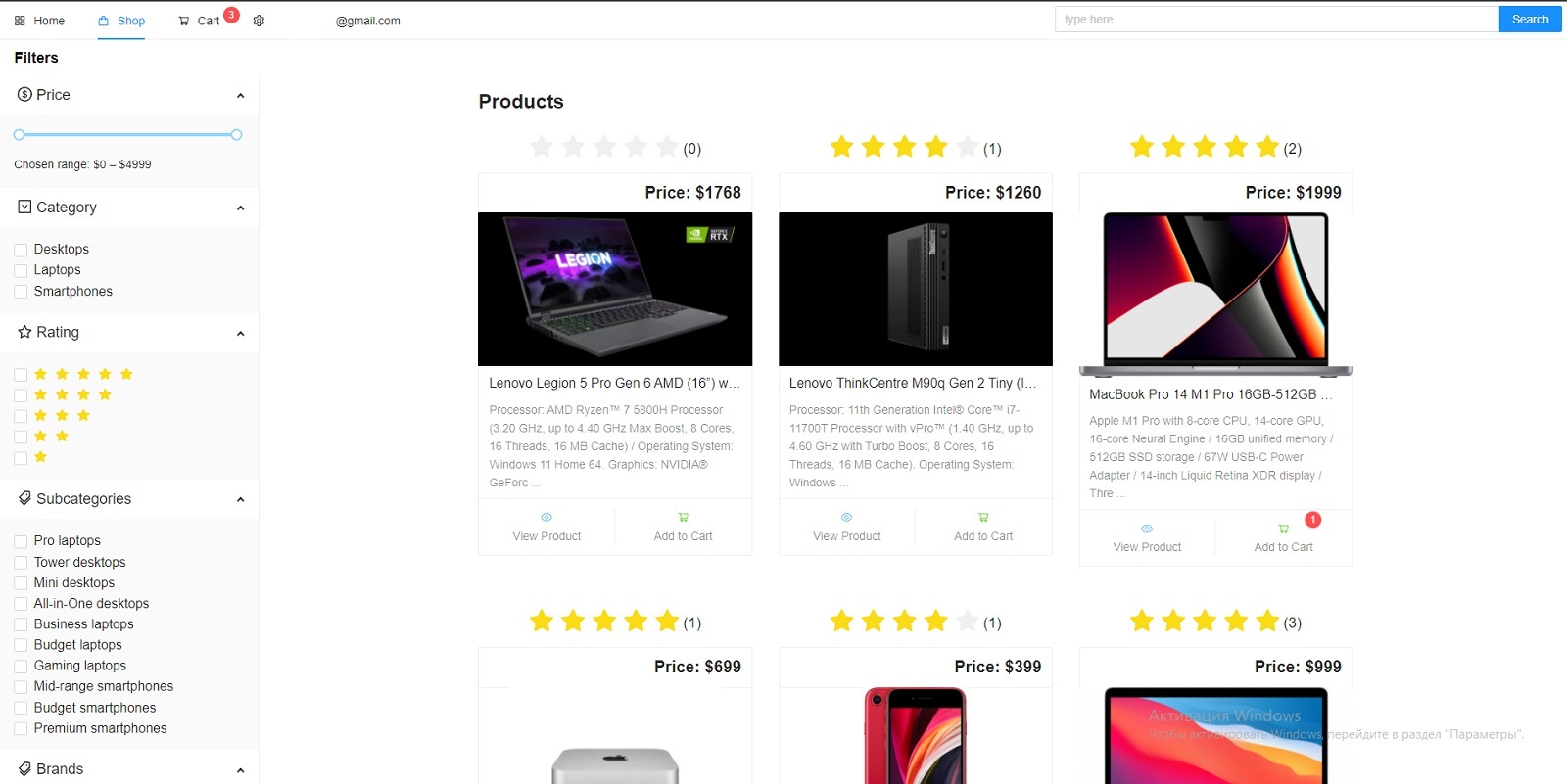Collapse the Price filter section
1567x784 pixels.
pos(241,94)
